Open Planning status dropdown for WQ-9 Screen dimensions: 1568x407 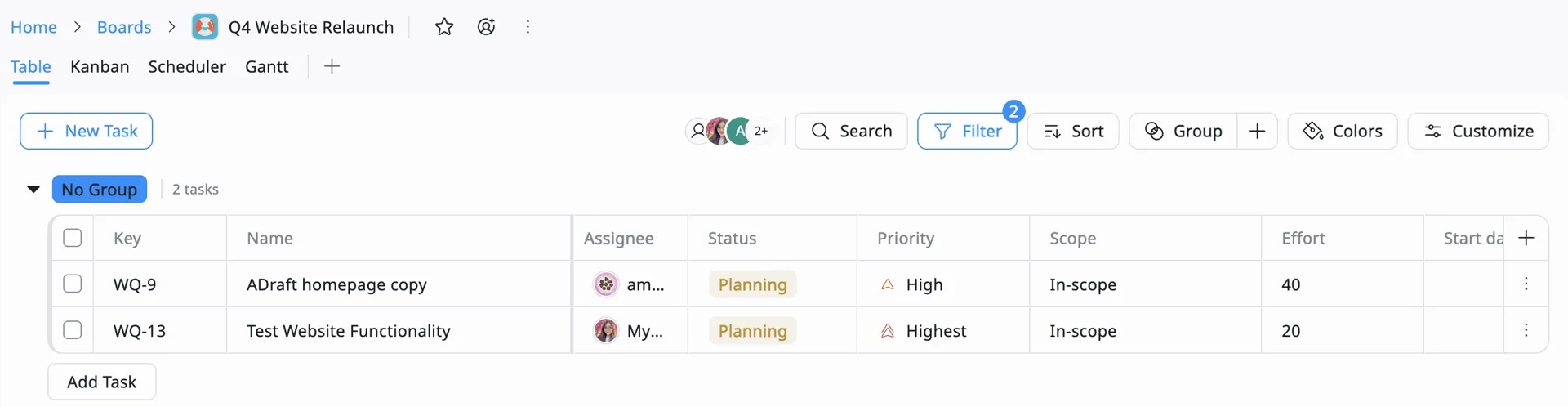[x=752, y=284]
